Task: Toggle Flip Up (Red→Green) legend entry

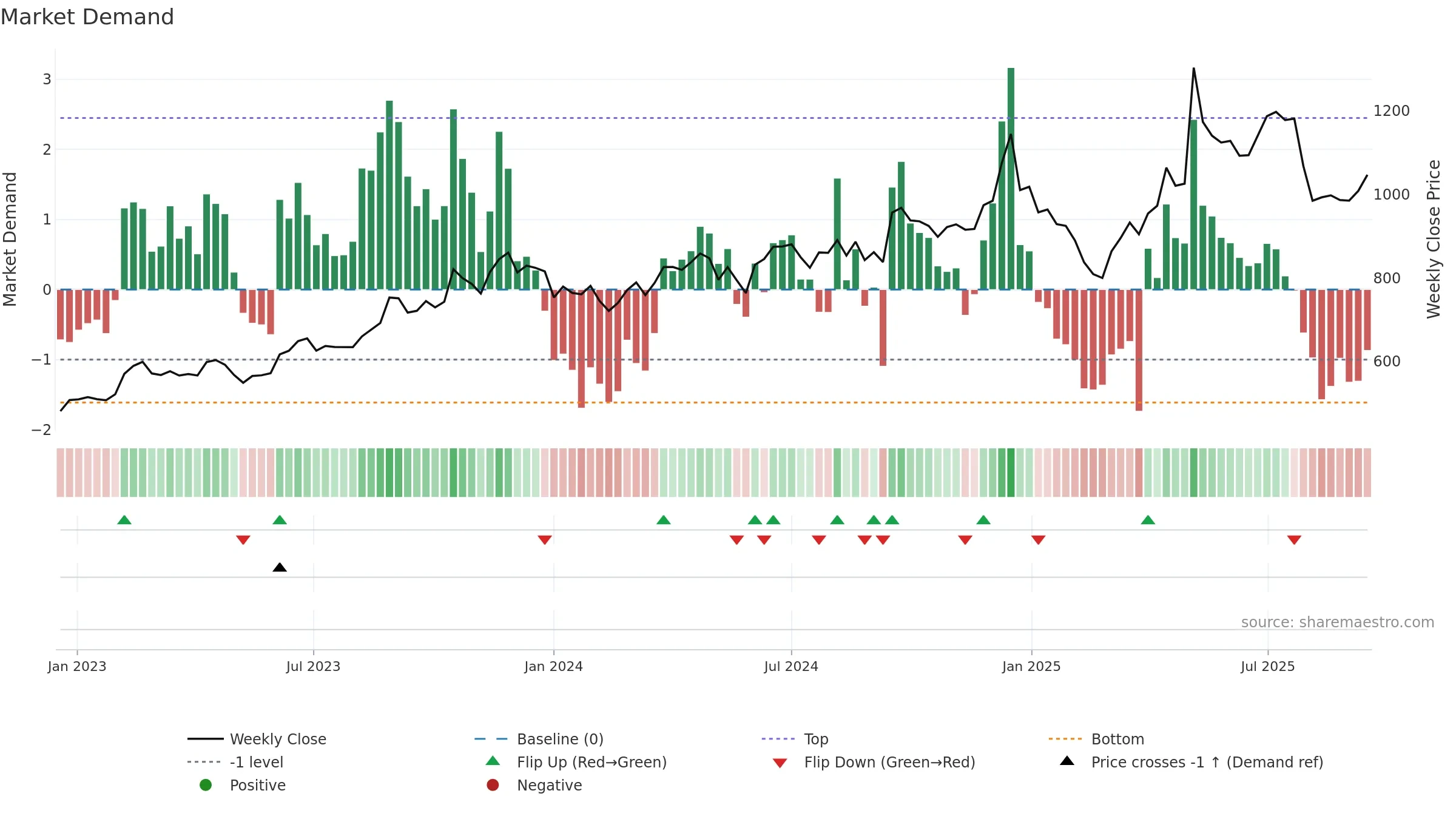Action: point(576,762)
